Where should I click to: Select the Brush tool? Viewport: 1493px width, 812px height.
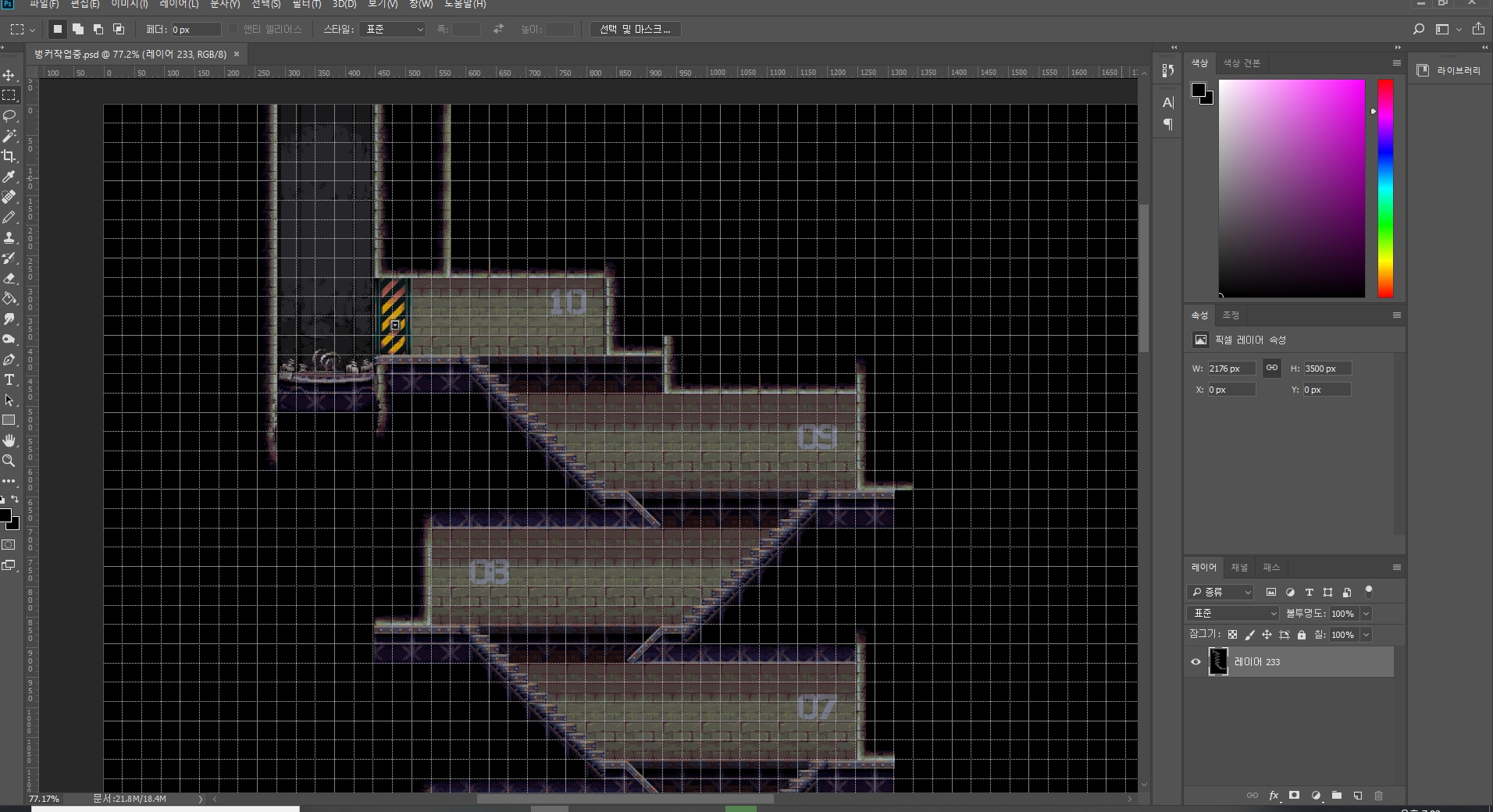tap(9, 217)
